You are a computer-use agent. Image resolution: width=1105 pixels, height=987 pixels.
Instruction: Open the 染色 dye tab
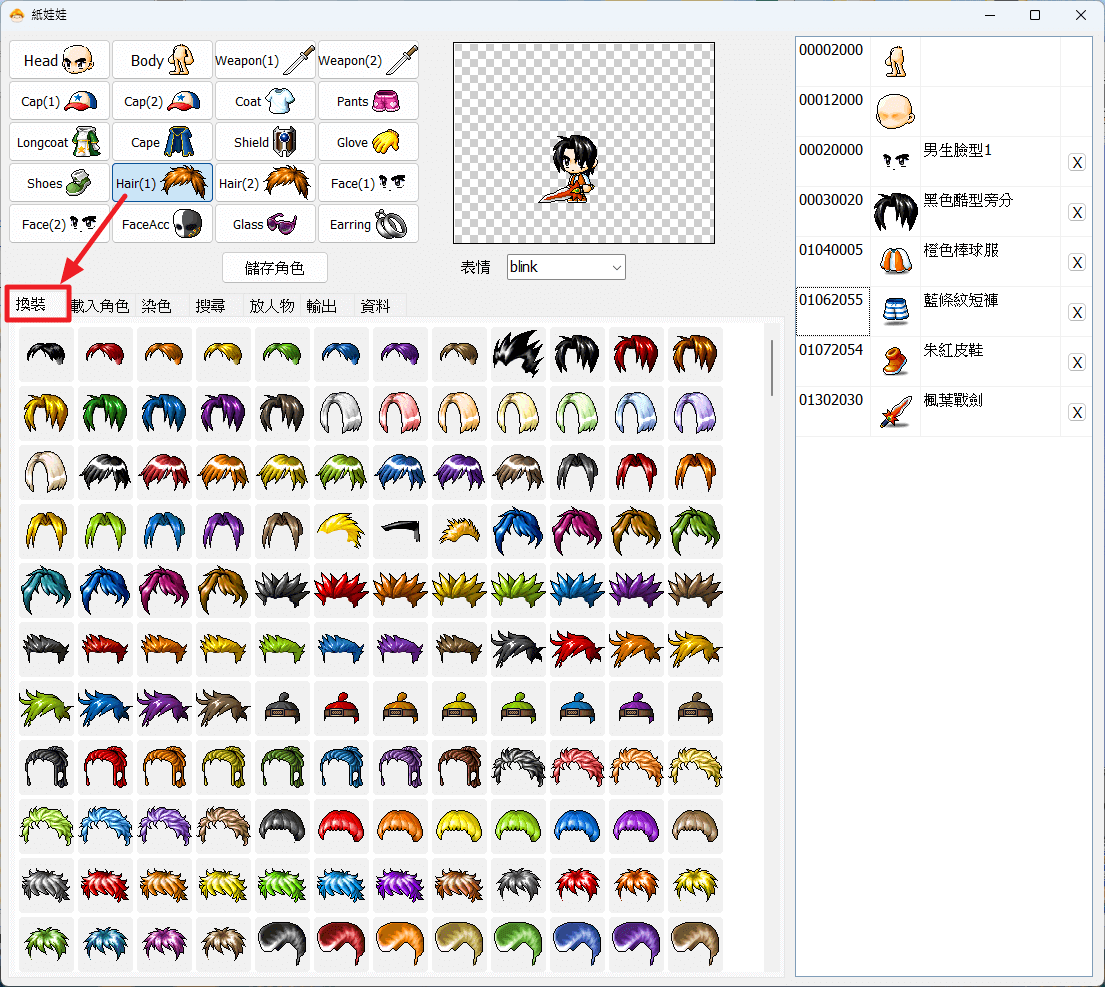coord(156,306)
